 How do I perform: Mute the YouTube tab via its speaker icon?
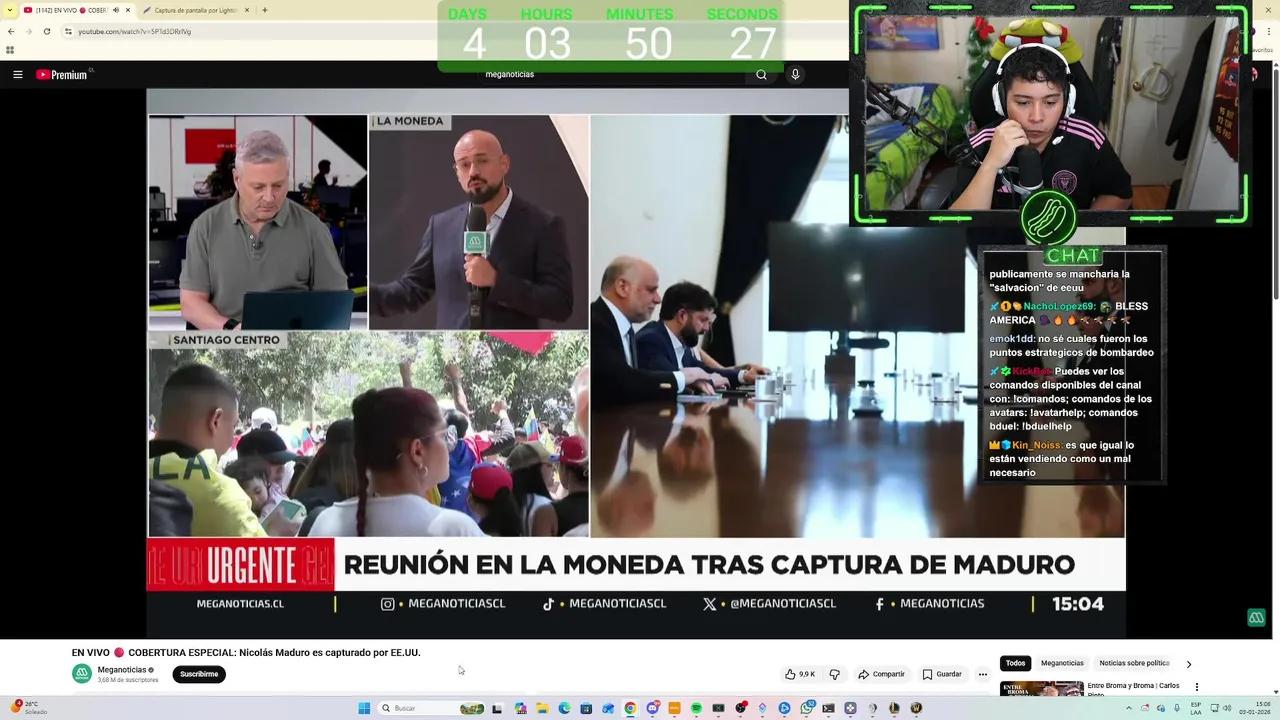click(115, 10)
